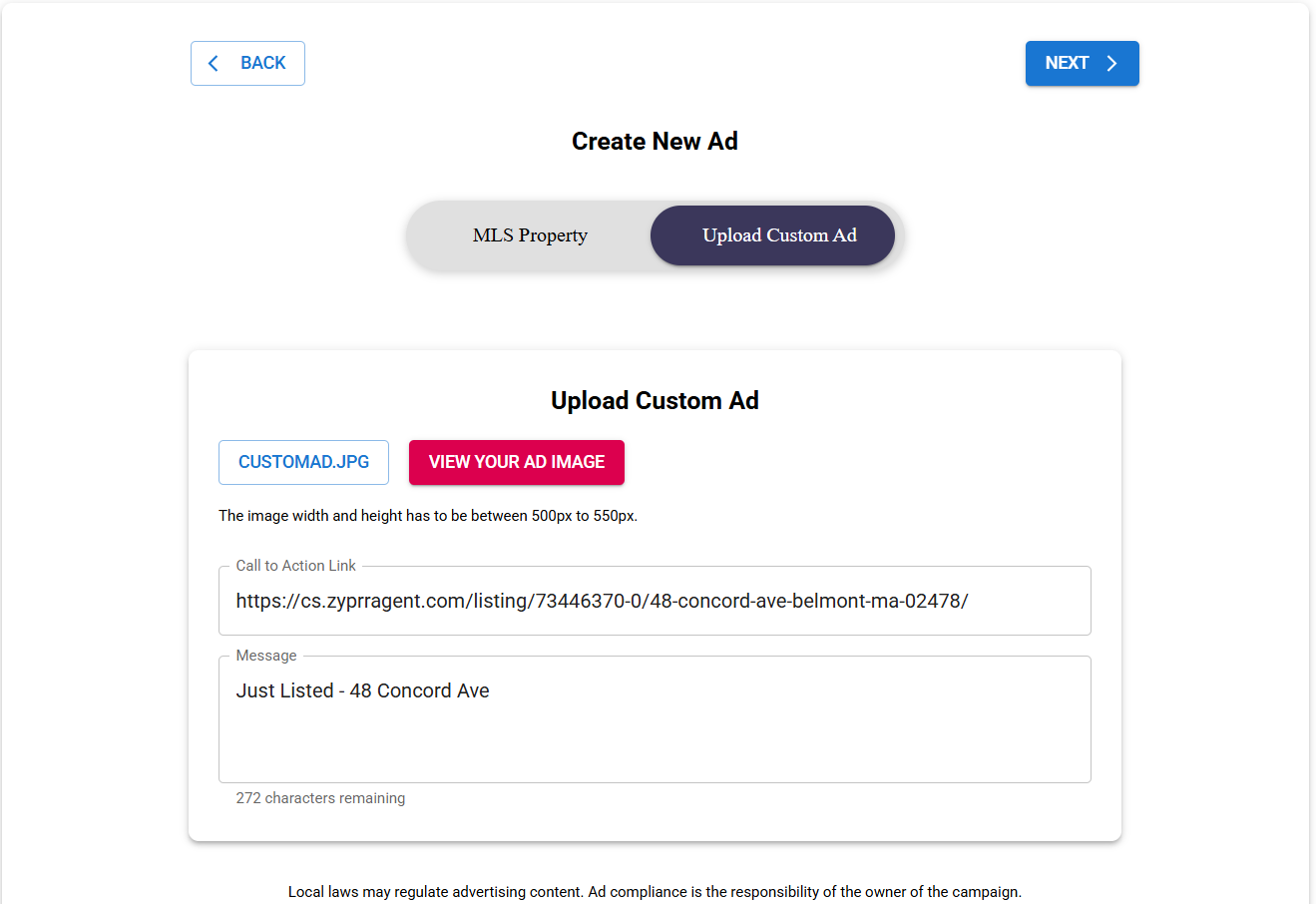Click the right chevron icon beside NEXT
The width and height of the screenshot is (1316, 904).
point(1111,64)
